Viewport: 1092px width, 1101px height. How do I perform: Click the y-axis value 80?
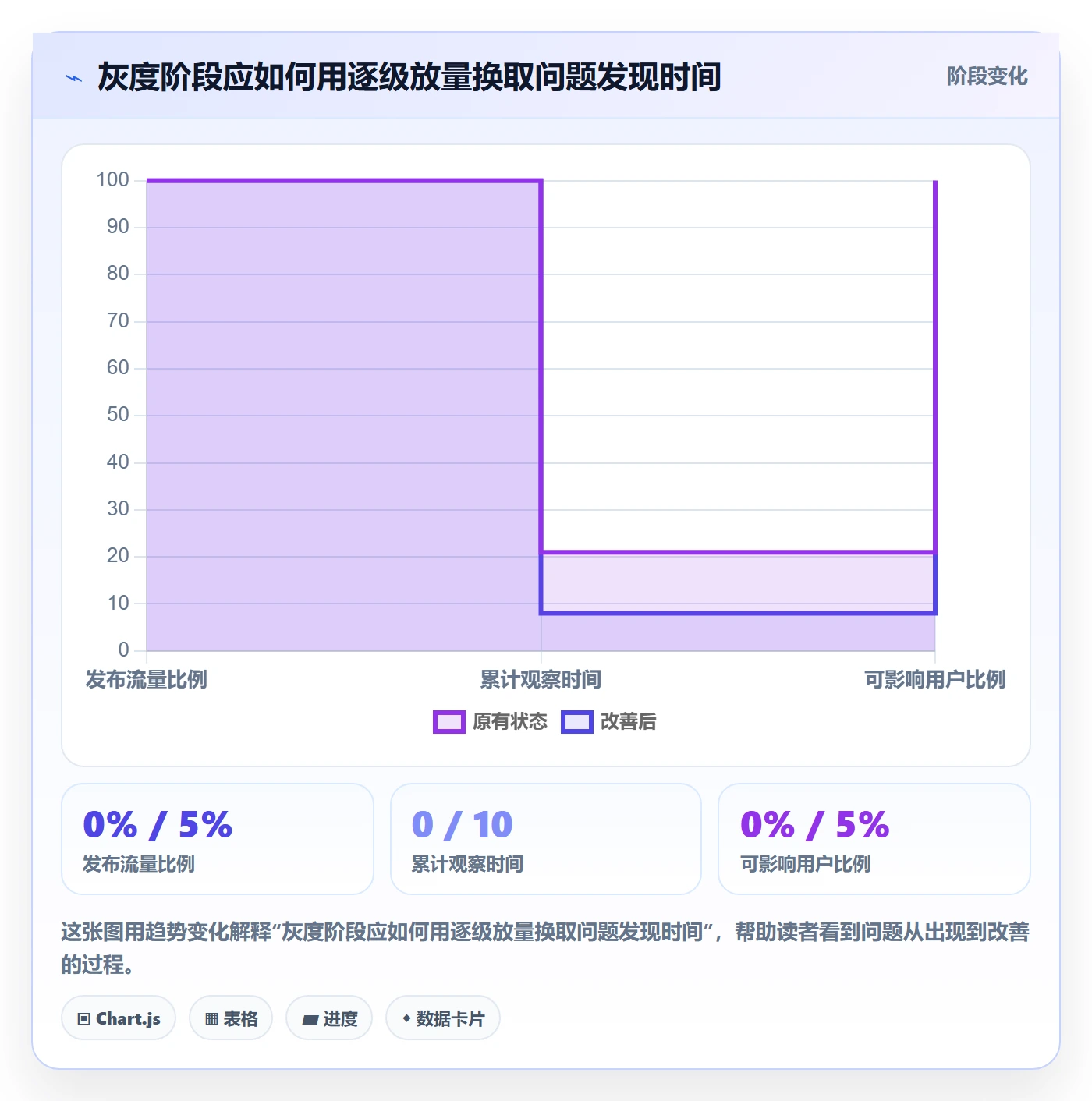(118, 274)
